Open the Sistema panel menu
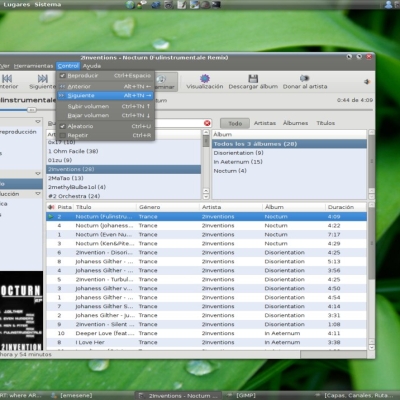 pyautogui.click(x=48, y=5)
